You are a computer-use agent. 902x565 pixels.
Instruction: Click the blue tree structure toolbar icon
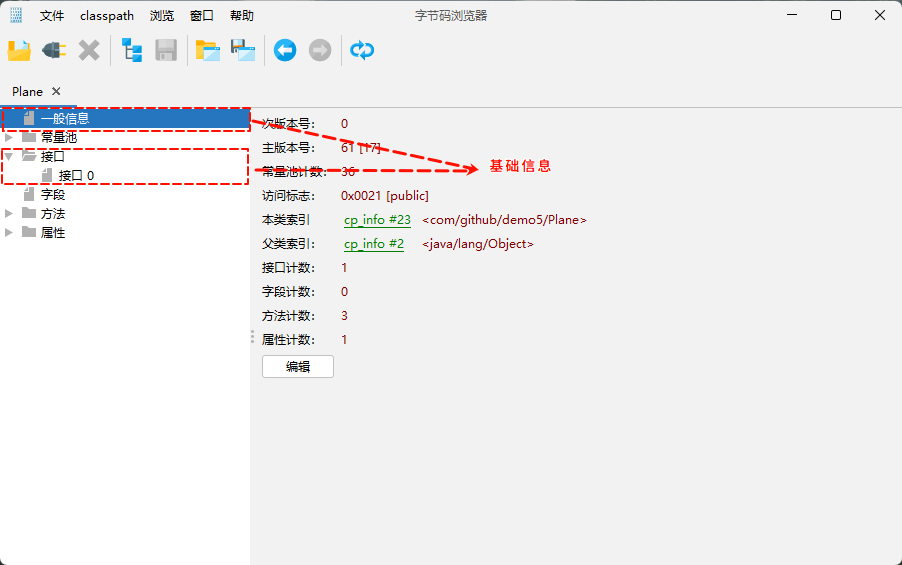pyautogui.click(x=132, y=50)
